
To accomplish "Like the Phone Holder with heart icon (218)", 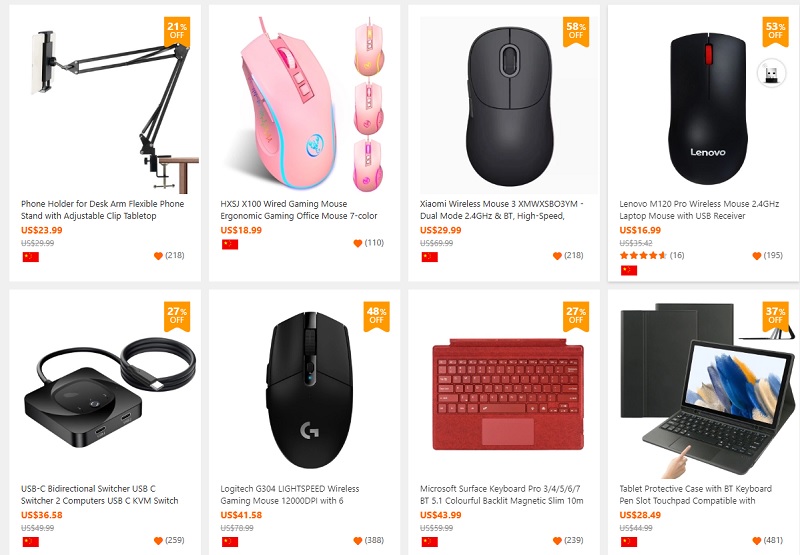I will tap(158, 256).
